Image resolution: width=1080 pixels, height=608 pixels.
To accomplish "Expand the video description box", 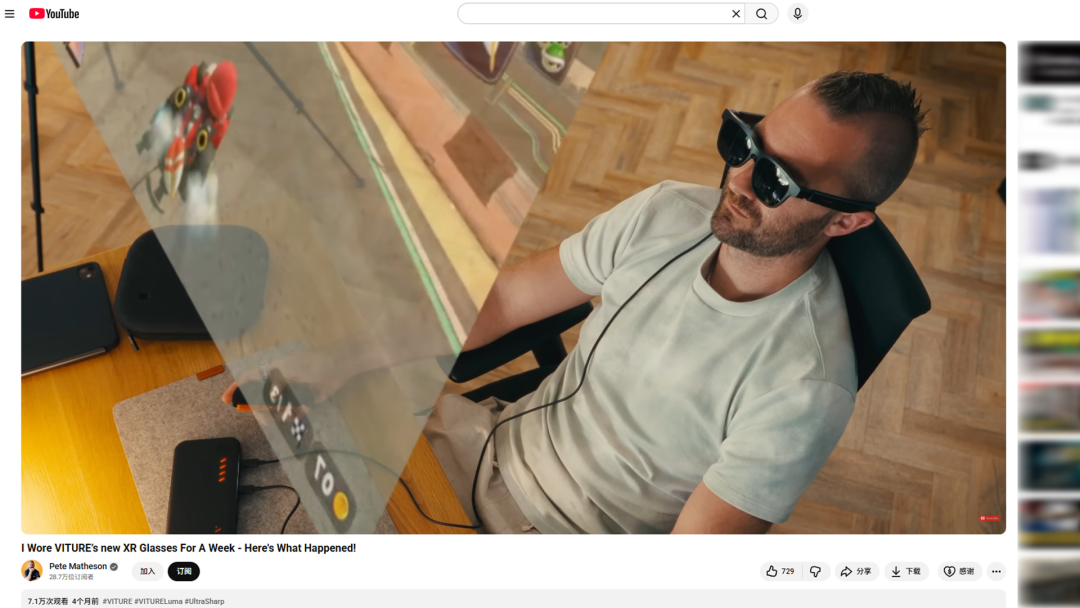I will pos(600,600).
